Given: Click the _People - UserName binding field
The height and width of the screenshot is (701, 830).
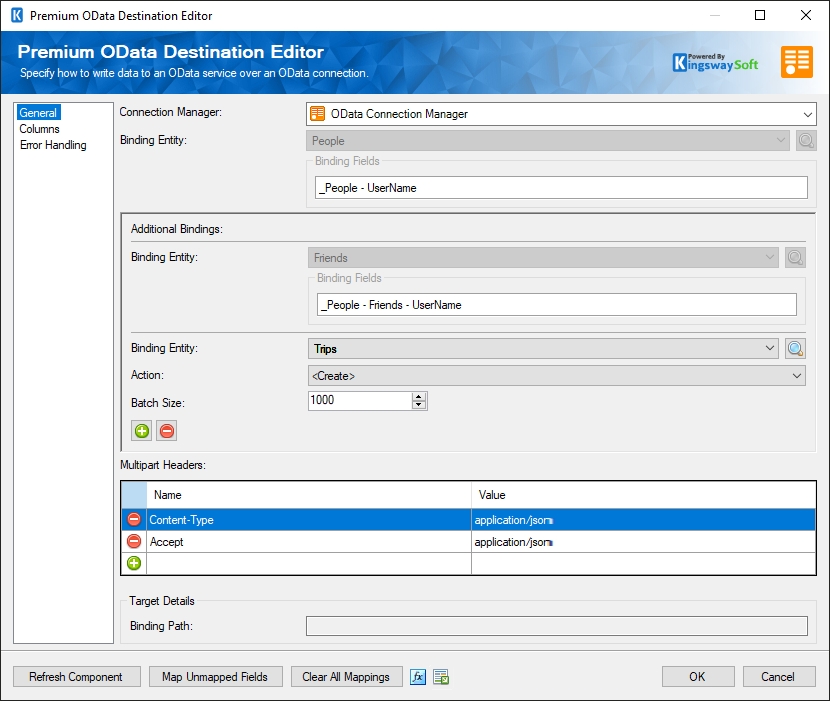Looking at the screenshot, I should coord(561,187).
